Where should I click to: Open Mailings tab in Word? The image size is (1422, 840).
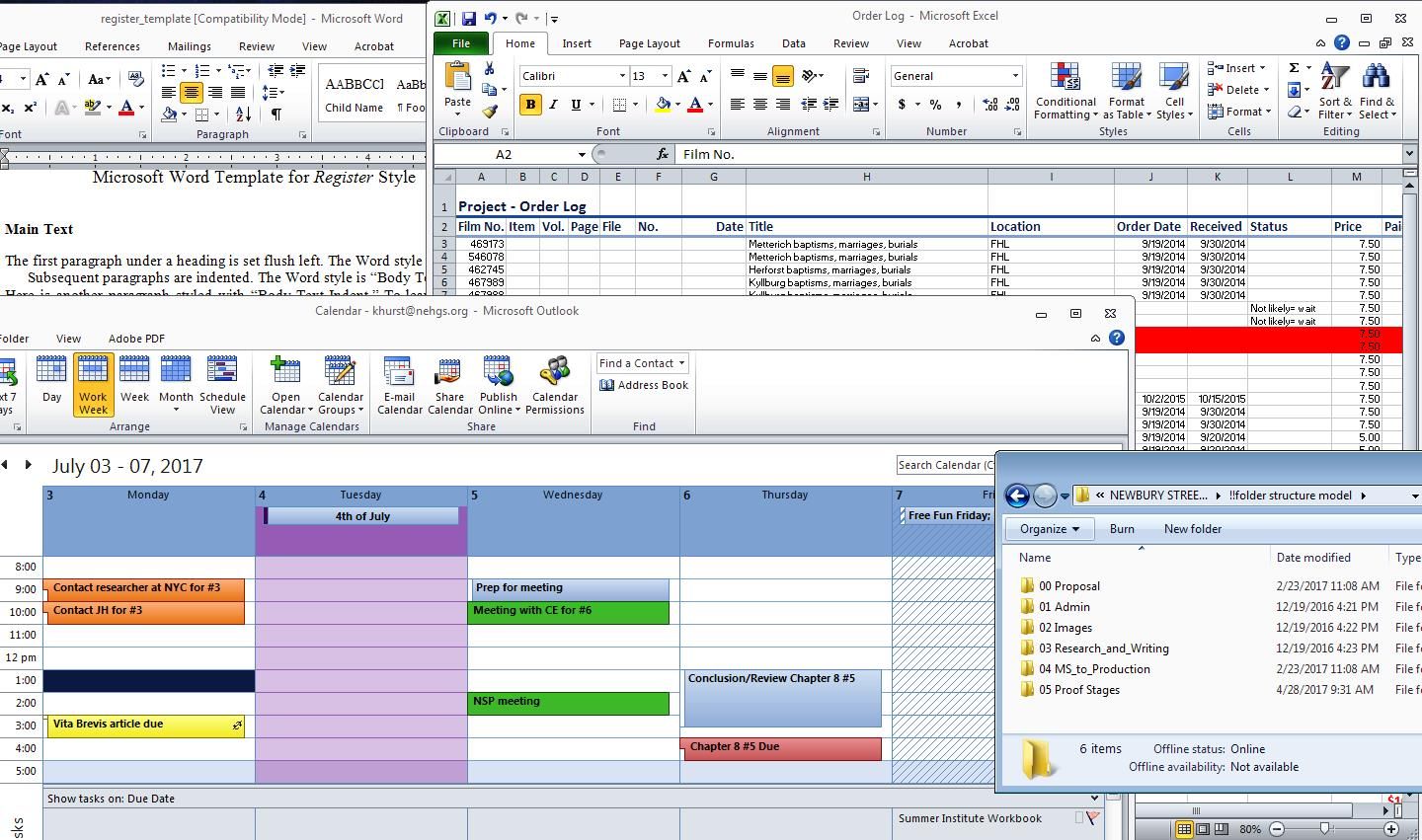pos(189,46)
